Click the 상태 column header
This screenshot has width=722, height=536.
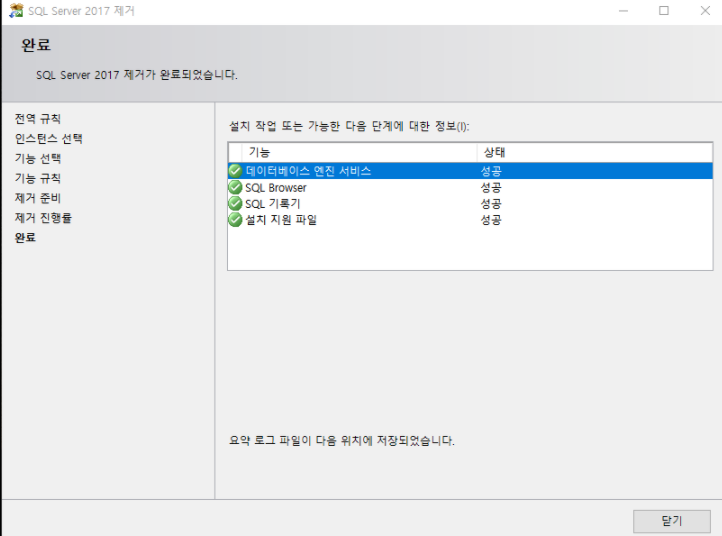pyautogui.click(x=594, y=152)
